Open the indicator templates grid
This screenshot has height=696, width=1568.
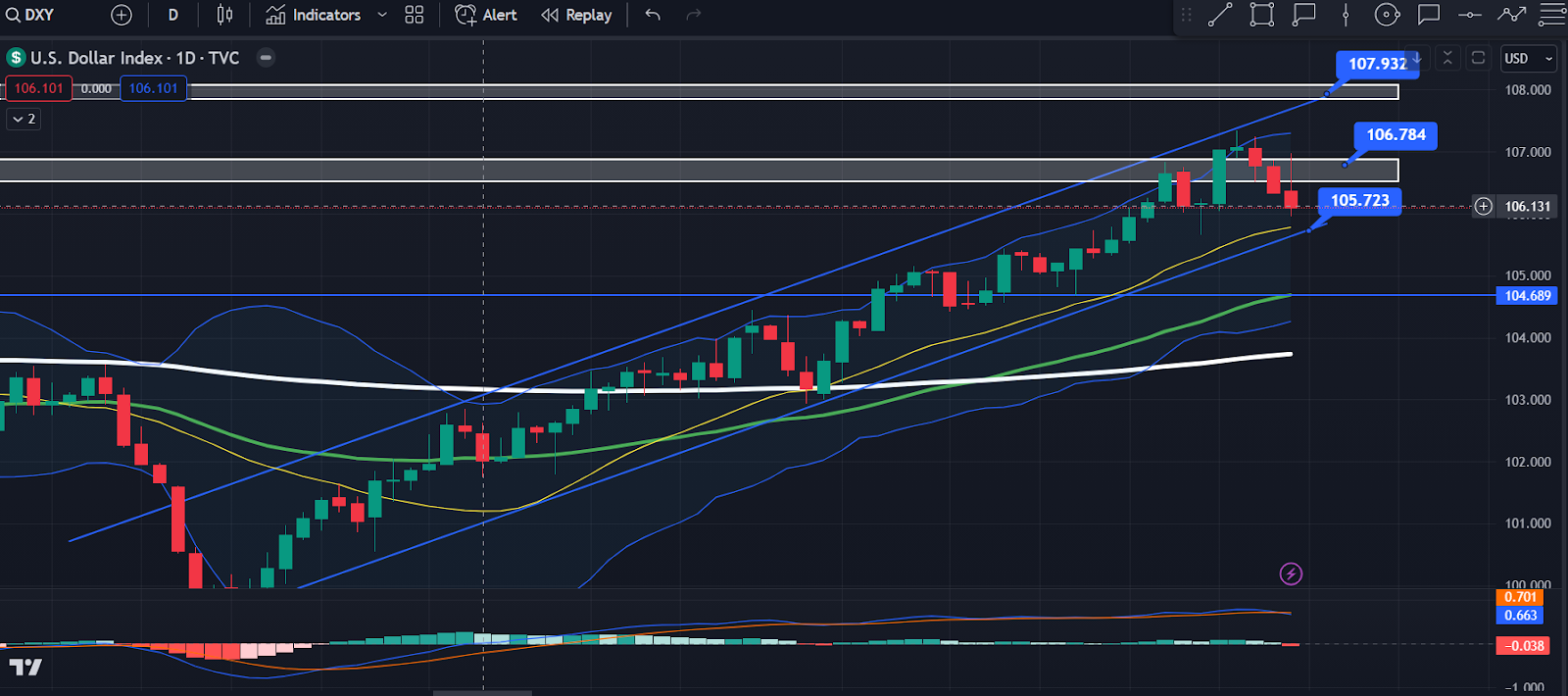415,15
